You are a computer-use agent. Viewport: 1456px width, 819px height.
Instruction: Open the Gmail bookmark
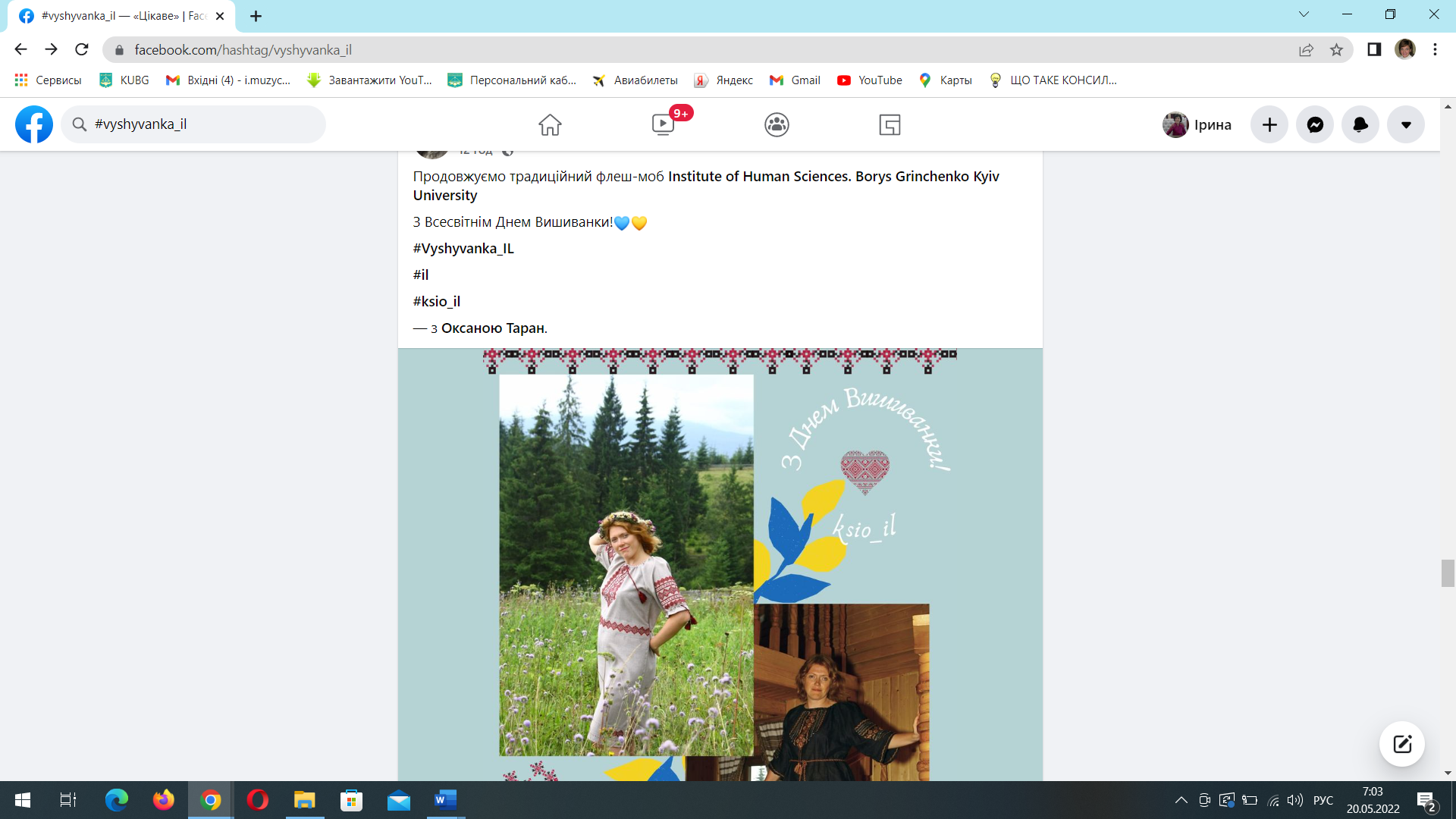795,80
